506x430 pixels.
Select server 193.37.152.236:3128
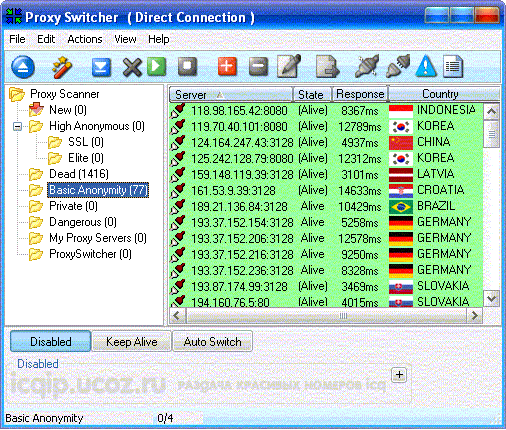pyautogui.click(x=242, y=271)
